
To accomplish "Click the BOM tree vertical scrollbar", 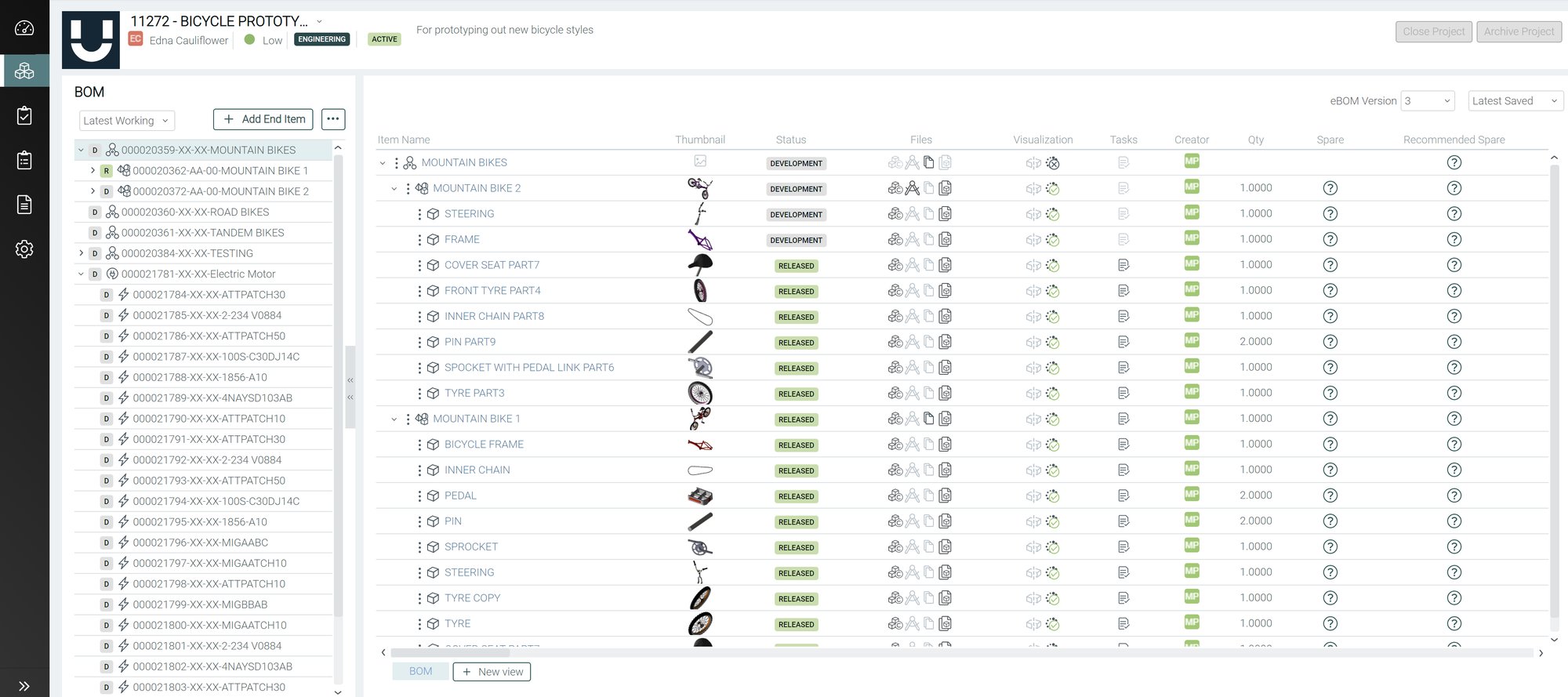I will (x=339, y=384).
